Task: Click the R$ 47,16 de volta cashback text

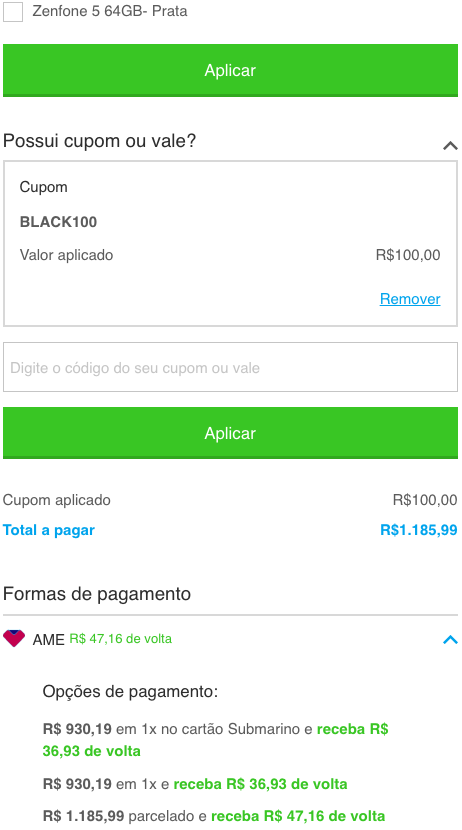Action: [x=121, y=639]
